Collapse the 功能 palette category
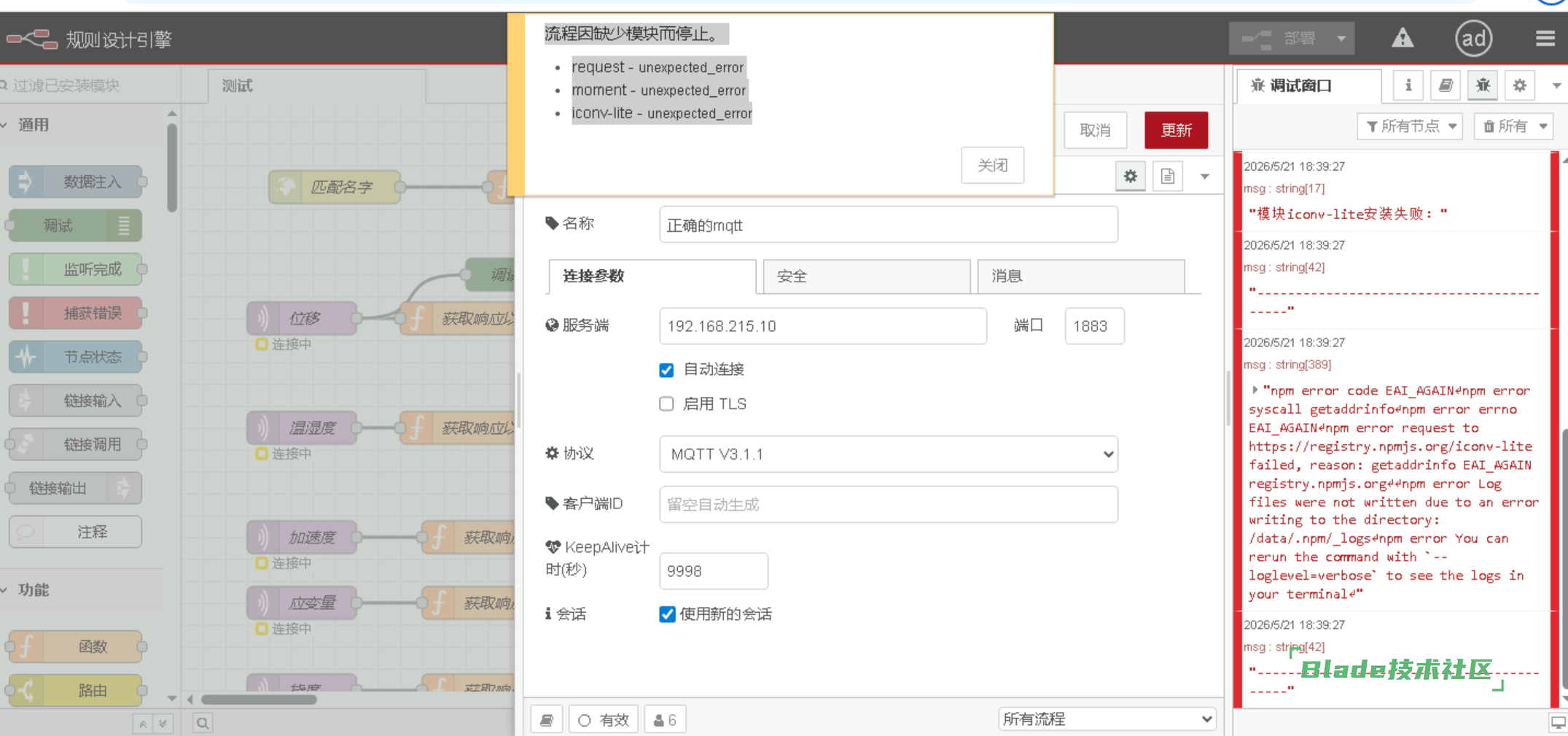The height and width of the screenshot is (736, 1568). pos(32,589)
